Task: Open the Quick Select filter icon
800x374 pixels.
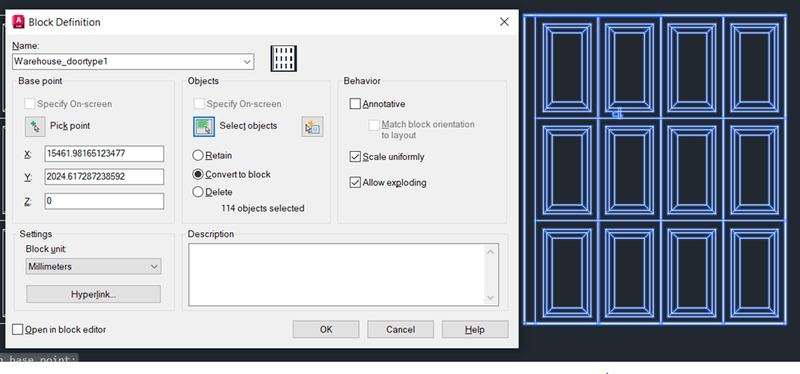Action: [312, 127]
